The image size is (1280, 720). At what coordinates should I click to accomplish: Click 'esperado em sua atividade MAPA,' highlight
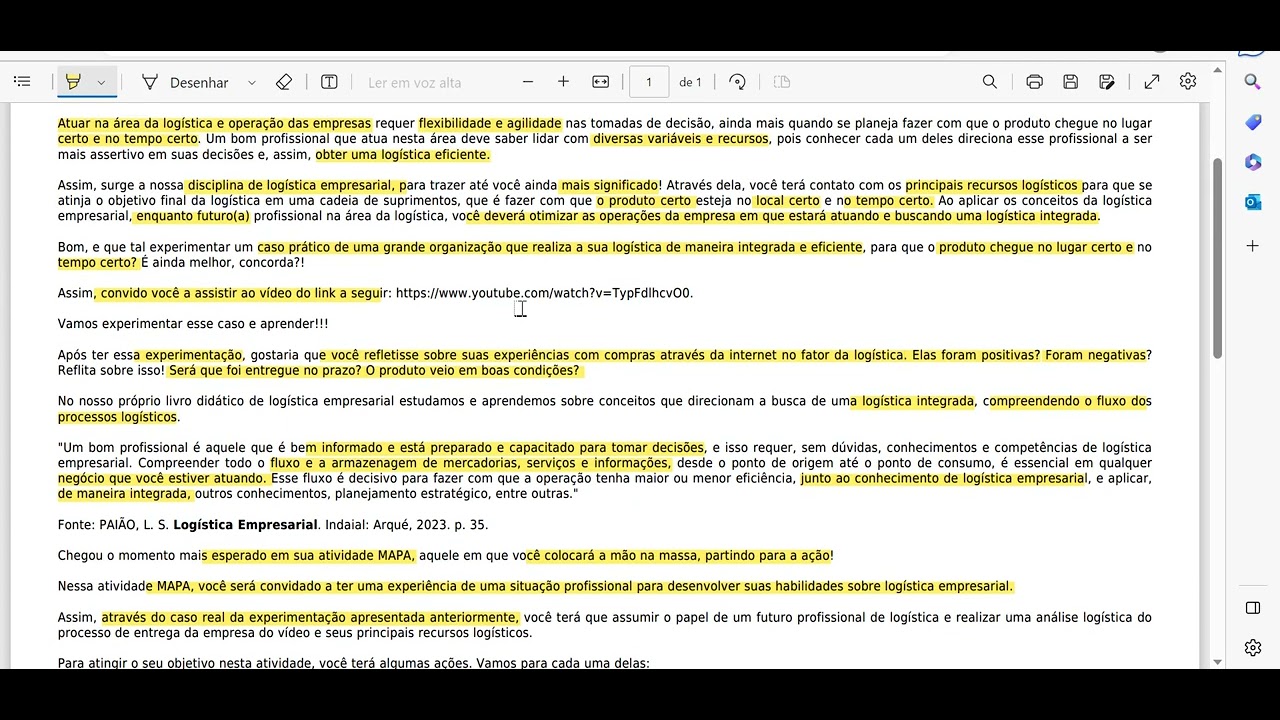pos(310,556)
